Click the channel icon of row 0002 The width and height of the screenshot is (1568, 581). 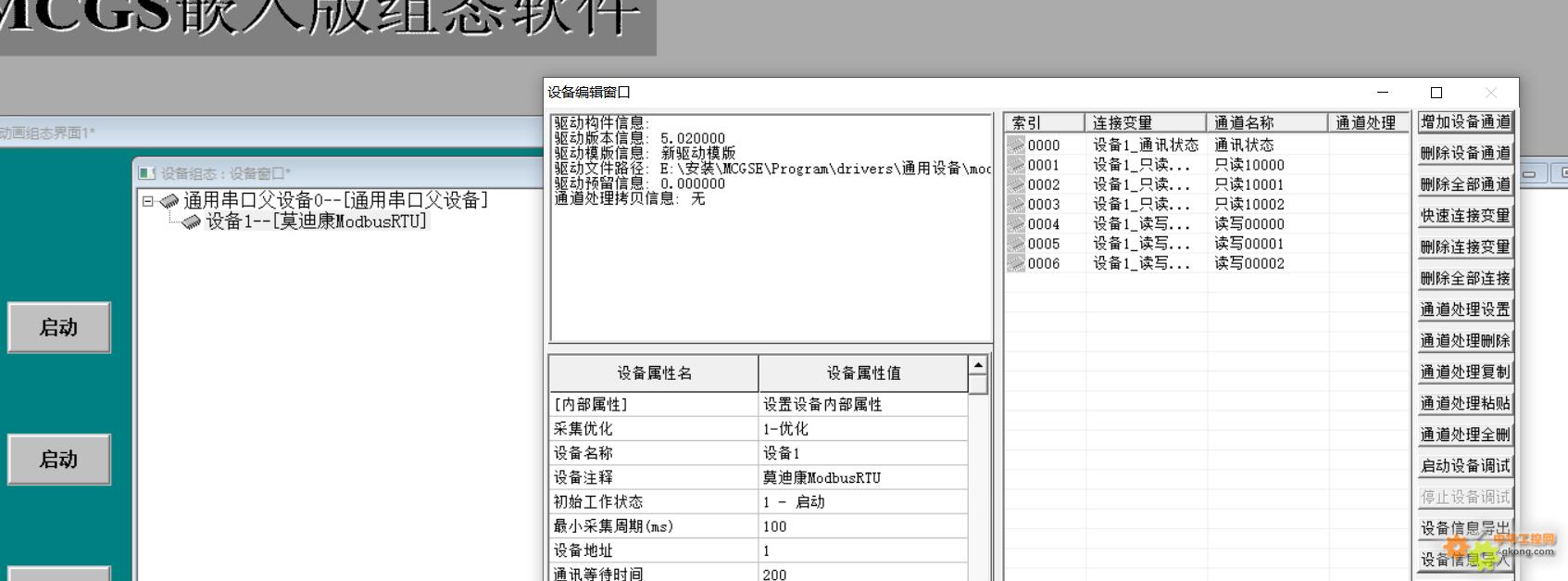point(1016,184)
